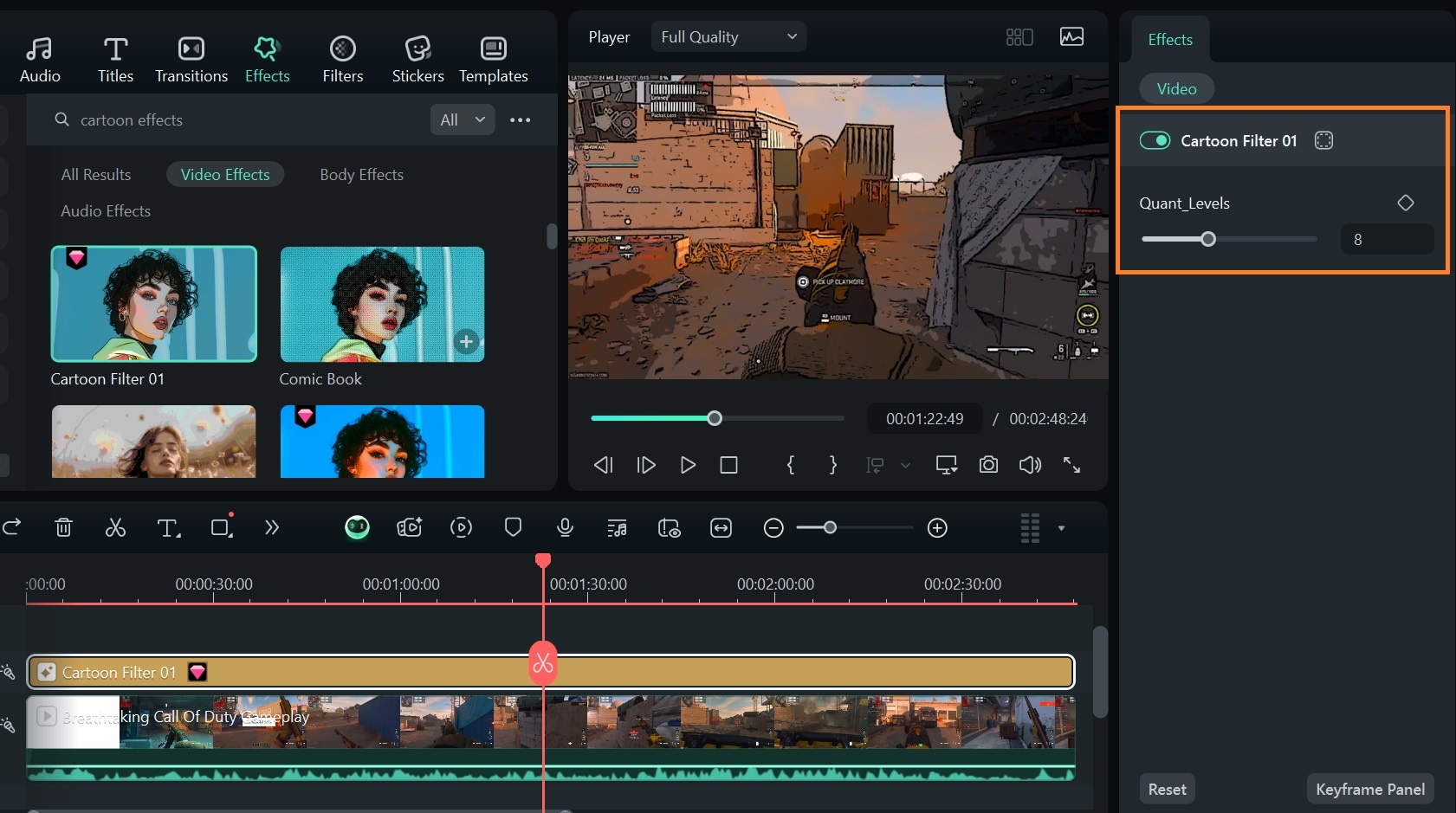Select the Audio Effects tab

click(x=106, y=210)
